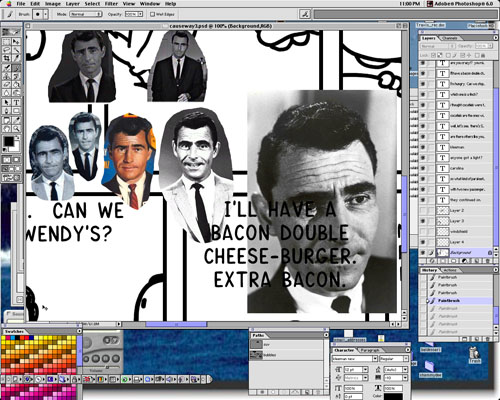500x400 pixels.
Task: Toggle the Wet Edges checkbox
Action: [x=152, y=14]
